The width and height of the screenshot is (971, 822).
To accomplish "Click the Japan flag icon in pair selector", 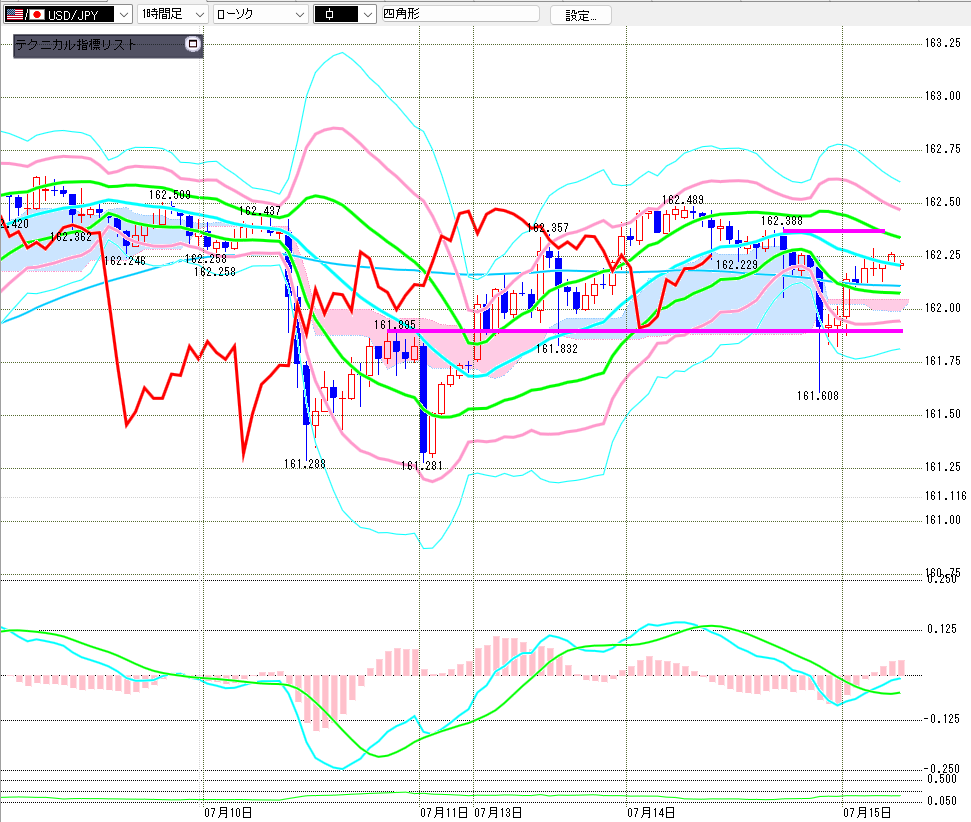I will tap(37, 14).
